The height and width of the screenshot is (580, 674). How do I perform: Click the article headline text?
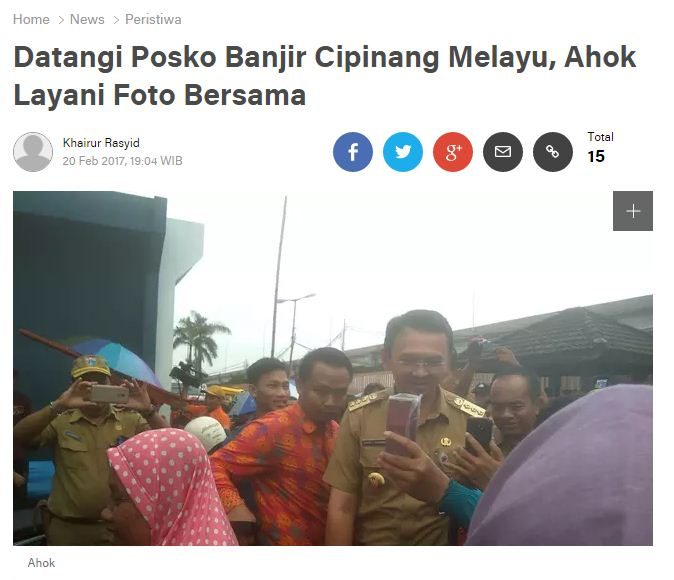pyautogui.click(x=325, y=76)
